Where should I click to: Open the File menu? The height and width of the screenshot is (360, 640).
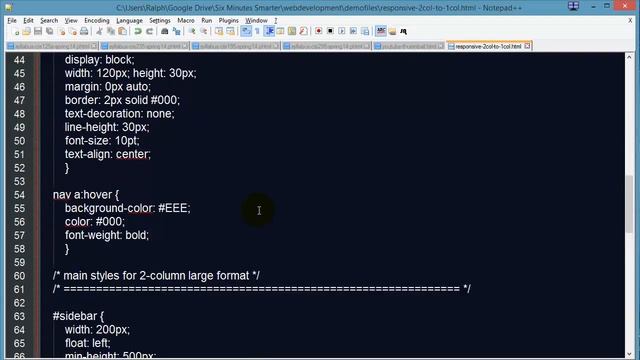point(12,20)
